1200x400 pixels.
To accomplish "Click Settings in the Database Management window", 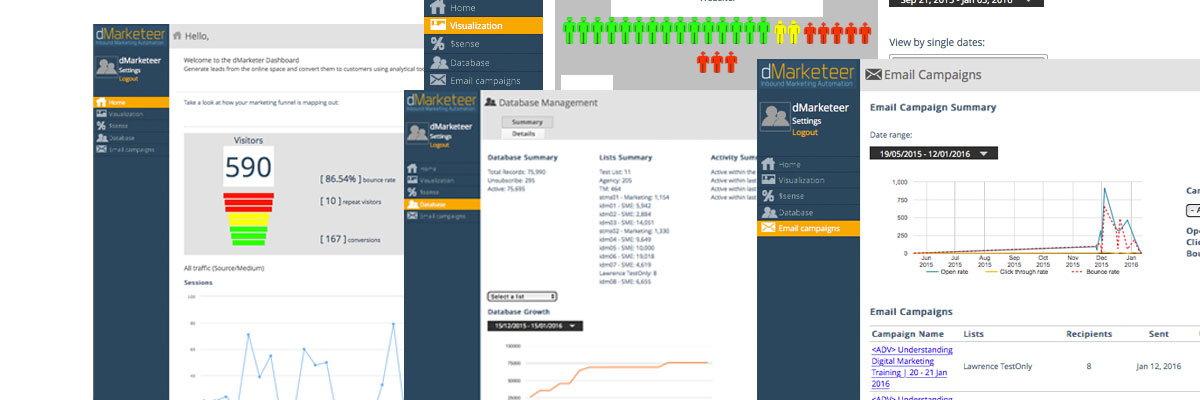I will (x=442, y=136).
